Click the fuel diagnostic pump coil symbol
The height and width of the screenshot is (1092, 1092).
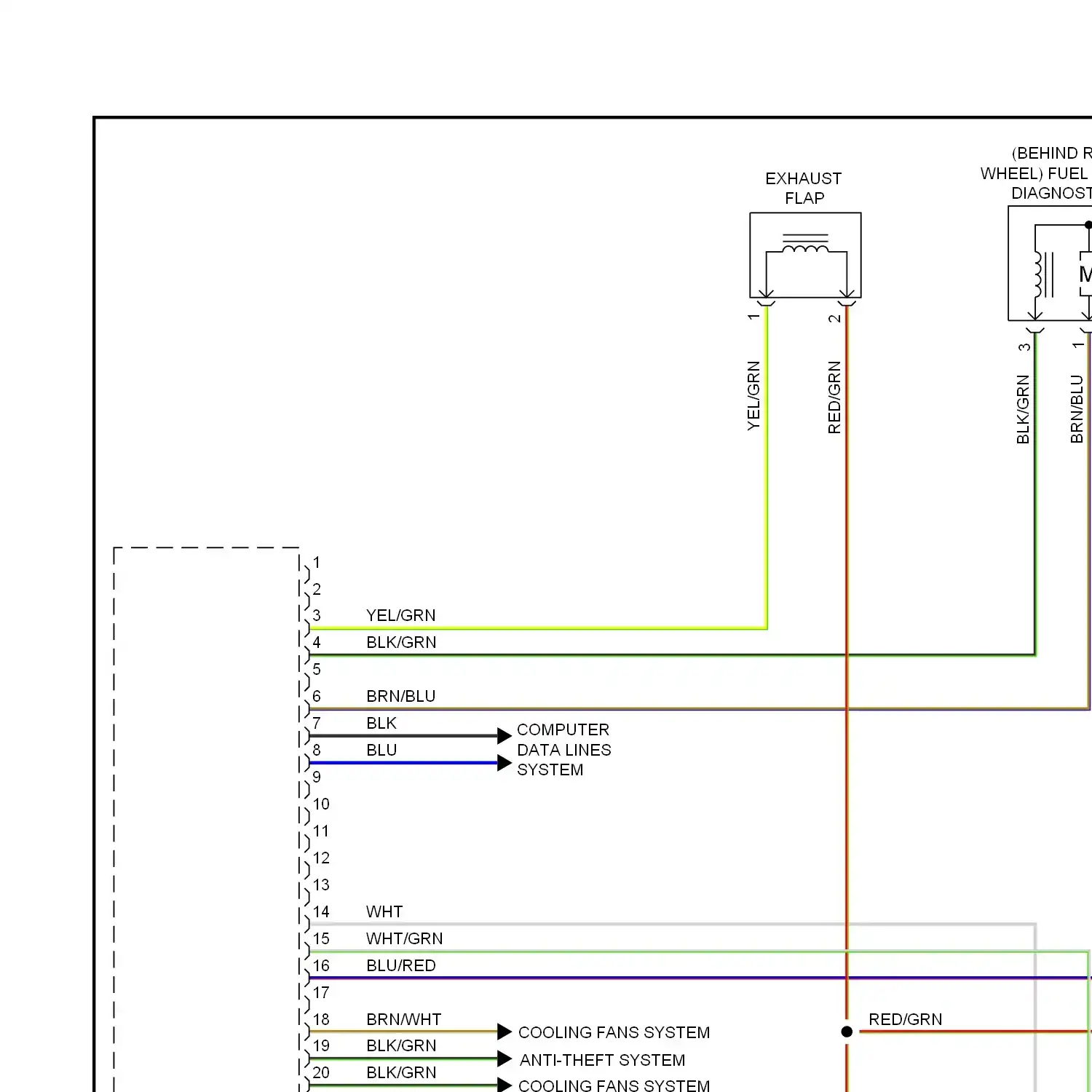(x=1042, y=274)
